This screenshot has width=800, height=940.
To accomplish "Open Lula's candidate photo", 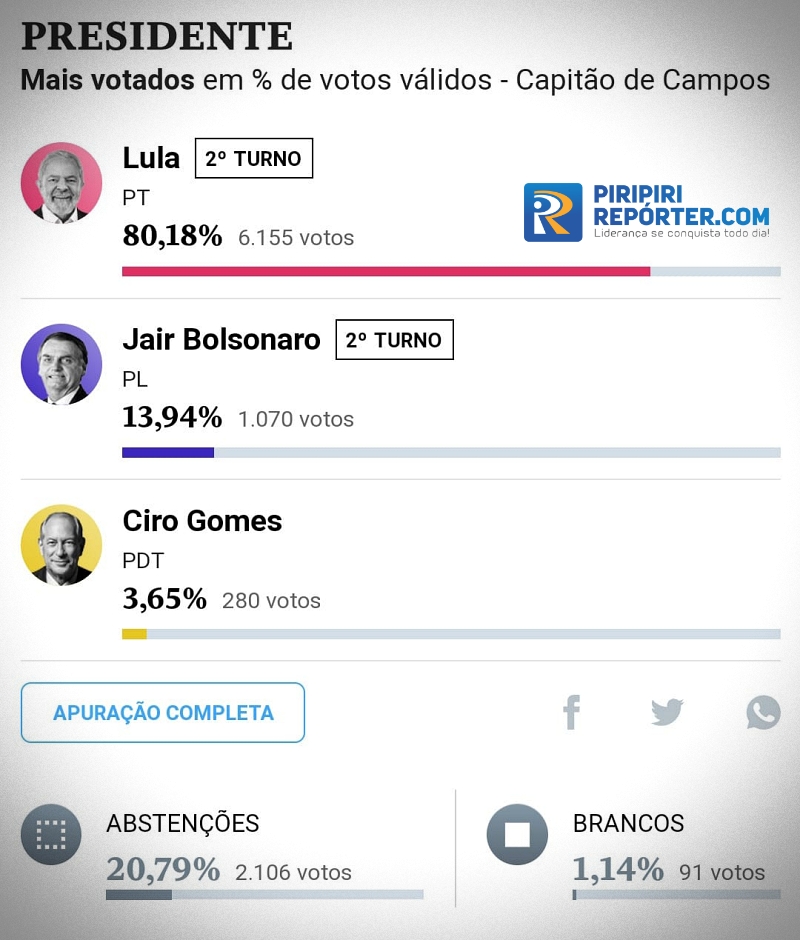I will tap(61, 183).
